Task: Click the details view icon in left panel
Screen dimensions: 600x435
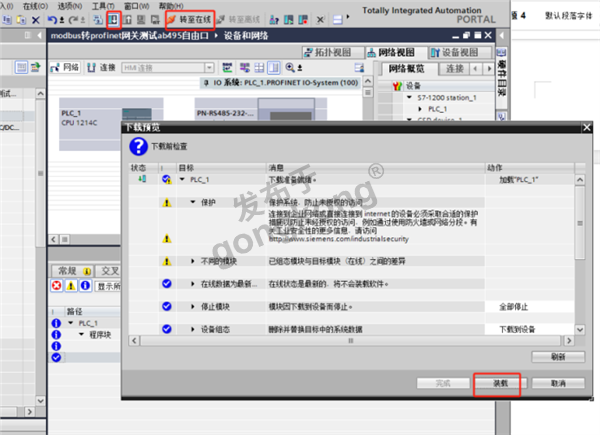Action: (x=21, y=68)
